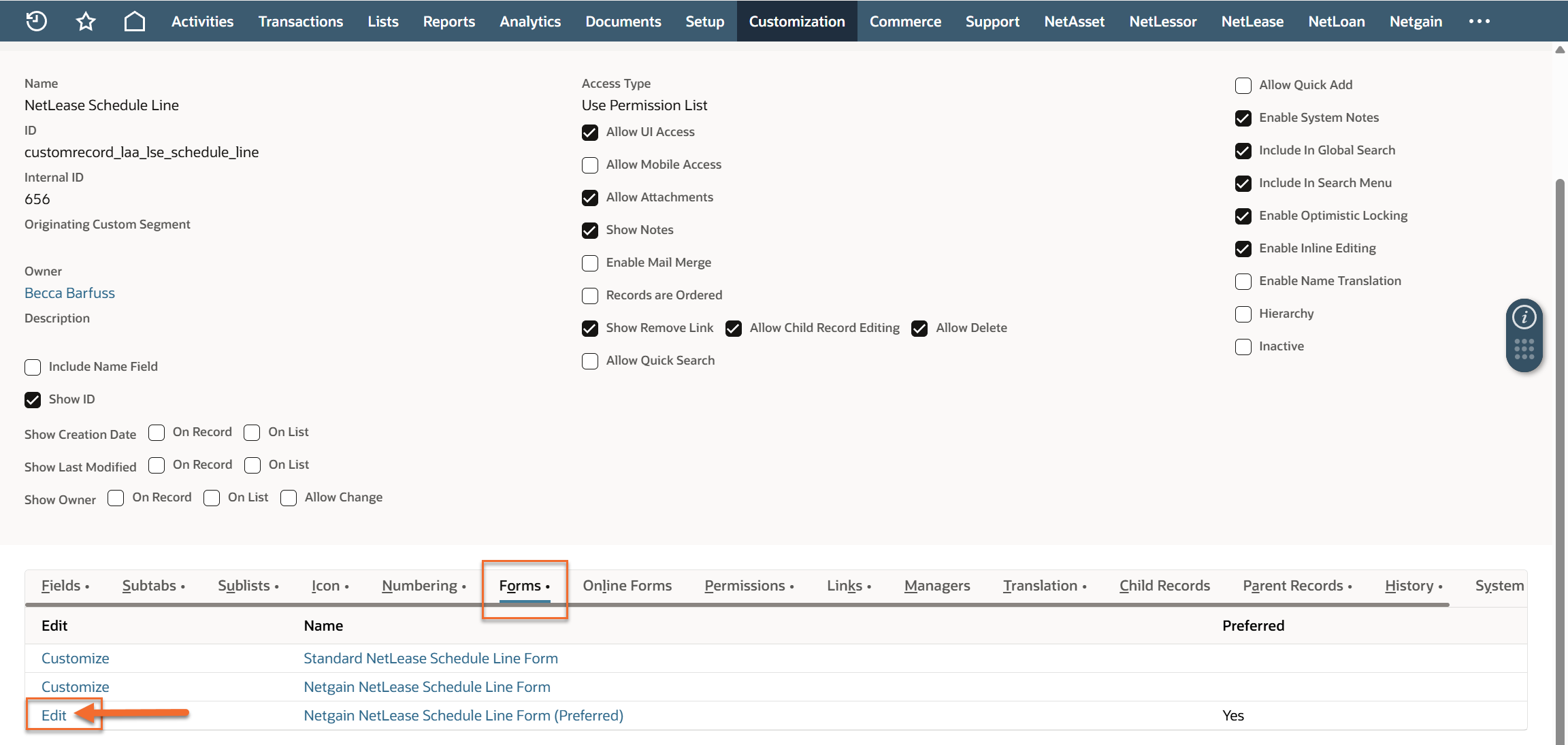Enable Allow Mobile Access checkbox
This screenshot has width=1568, height=745.
tap(590, 165)
